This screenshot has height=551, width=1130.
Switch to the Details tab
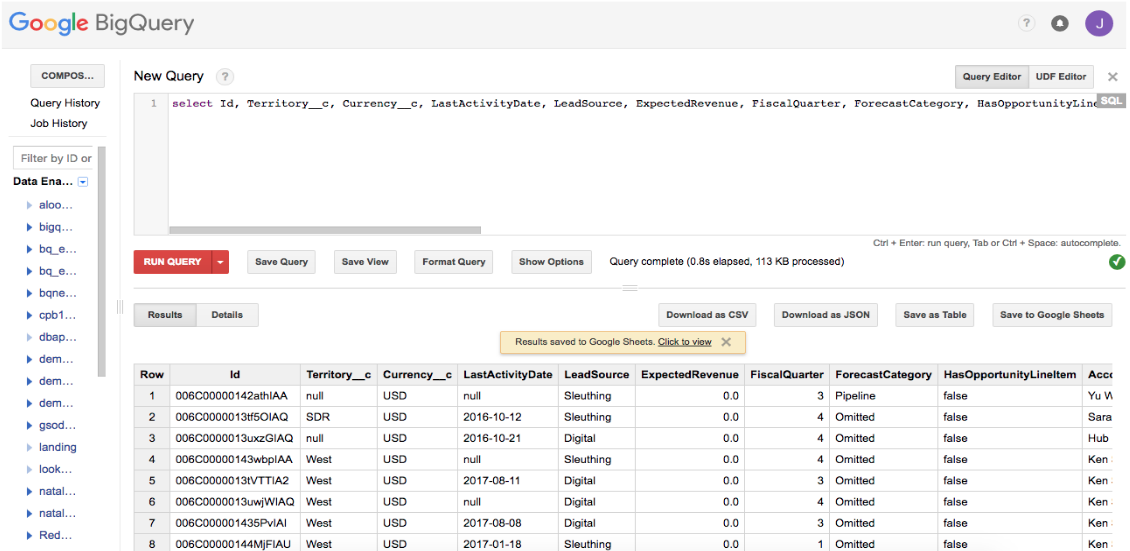pyautogui.click(x=227, y=315)
